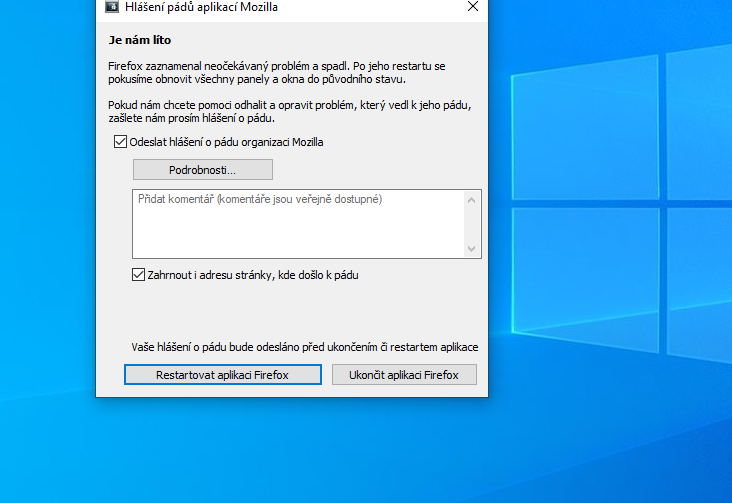The image size is (732, 503).
Task: Click the paragraph starting "Pokud nám chcete pomoci"
Action: point(288,112)
